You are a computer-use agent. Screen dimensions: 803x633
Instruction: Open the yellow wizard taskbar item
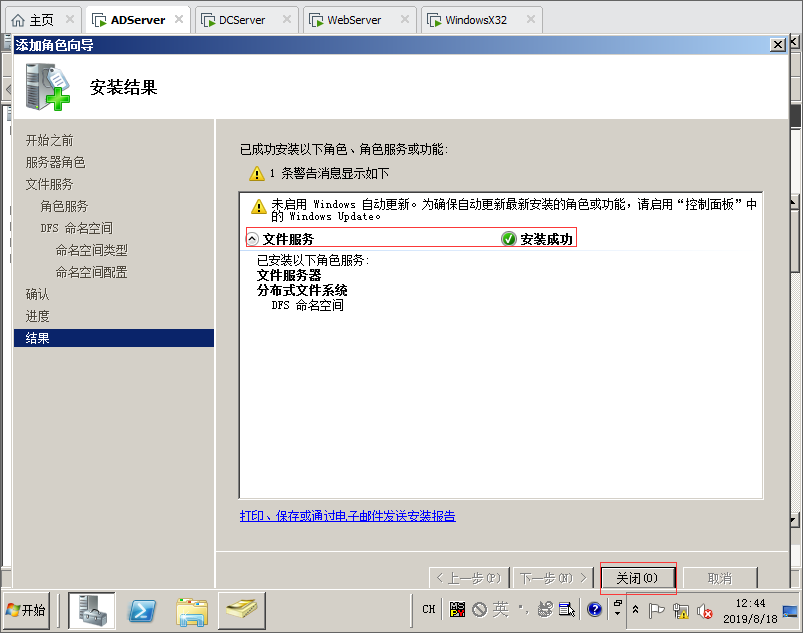[x=242, y=610]
